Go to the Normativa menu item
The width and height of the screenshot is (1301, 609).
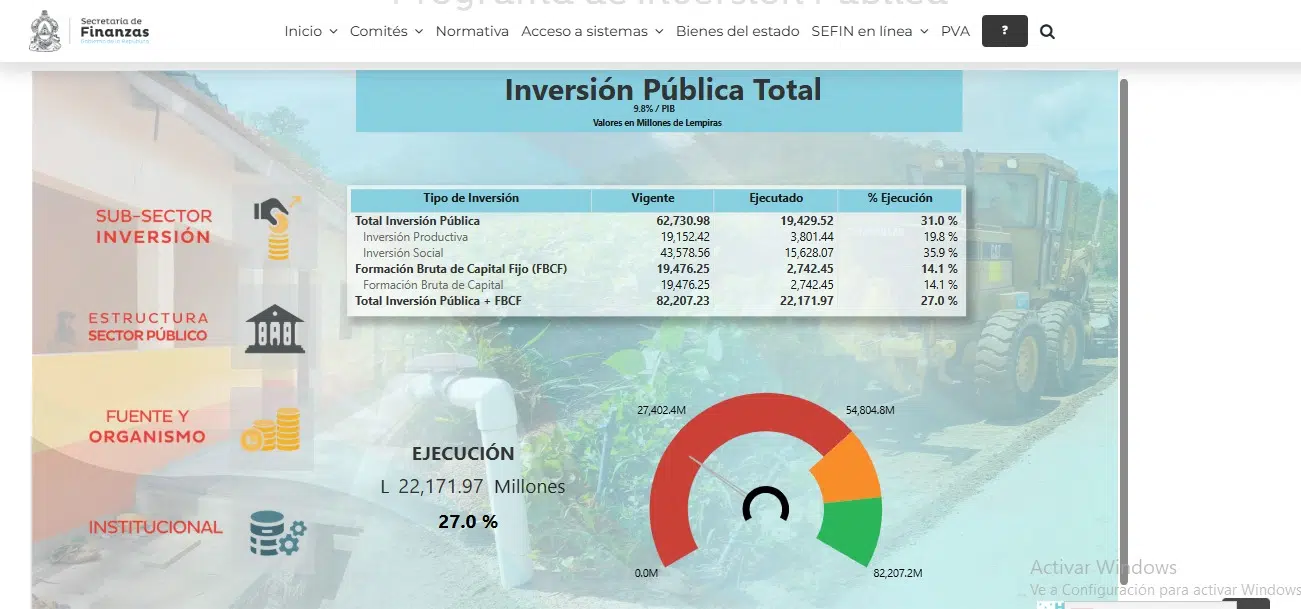pyautogui.click(x=472, y=32)
